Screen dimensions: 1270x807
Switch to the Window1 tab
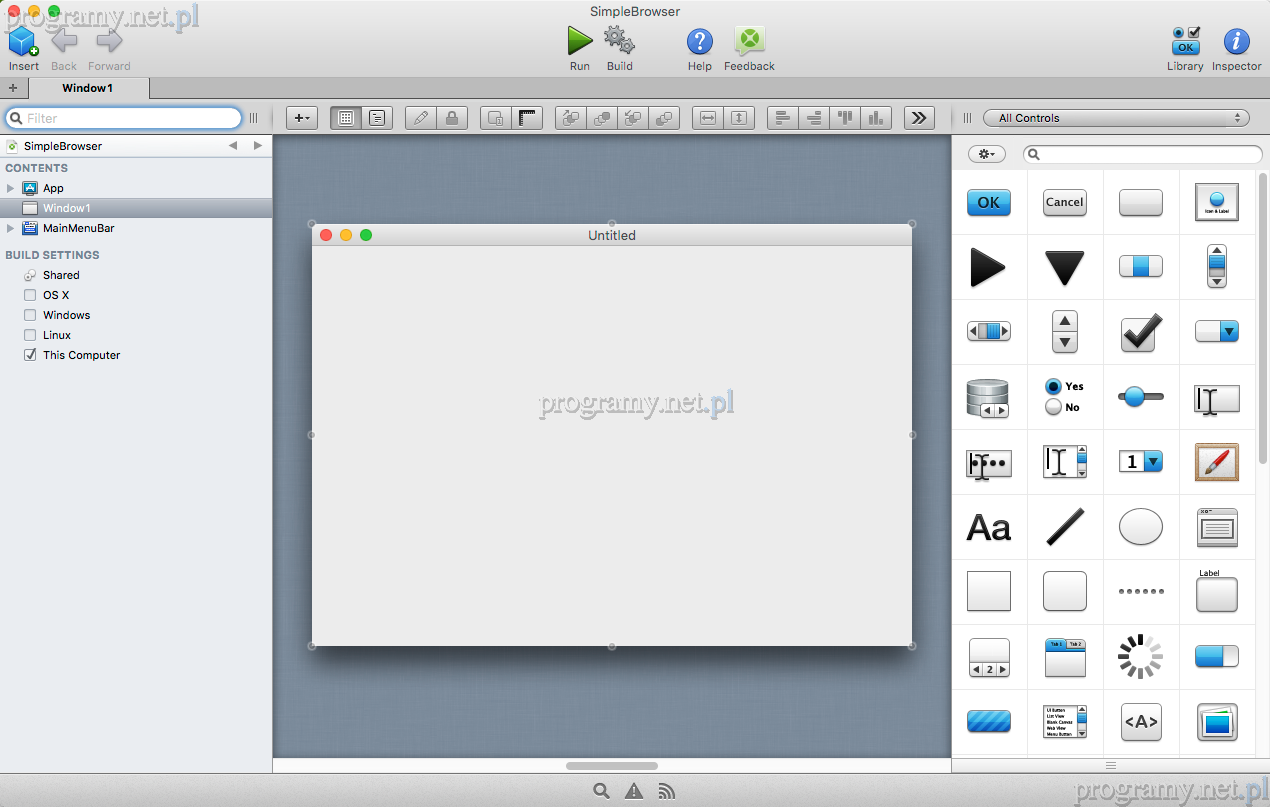pyautogui.click(x=88, y=88)
